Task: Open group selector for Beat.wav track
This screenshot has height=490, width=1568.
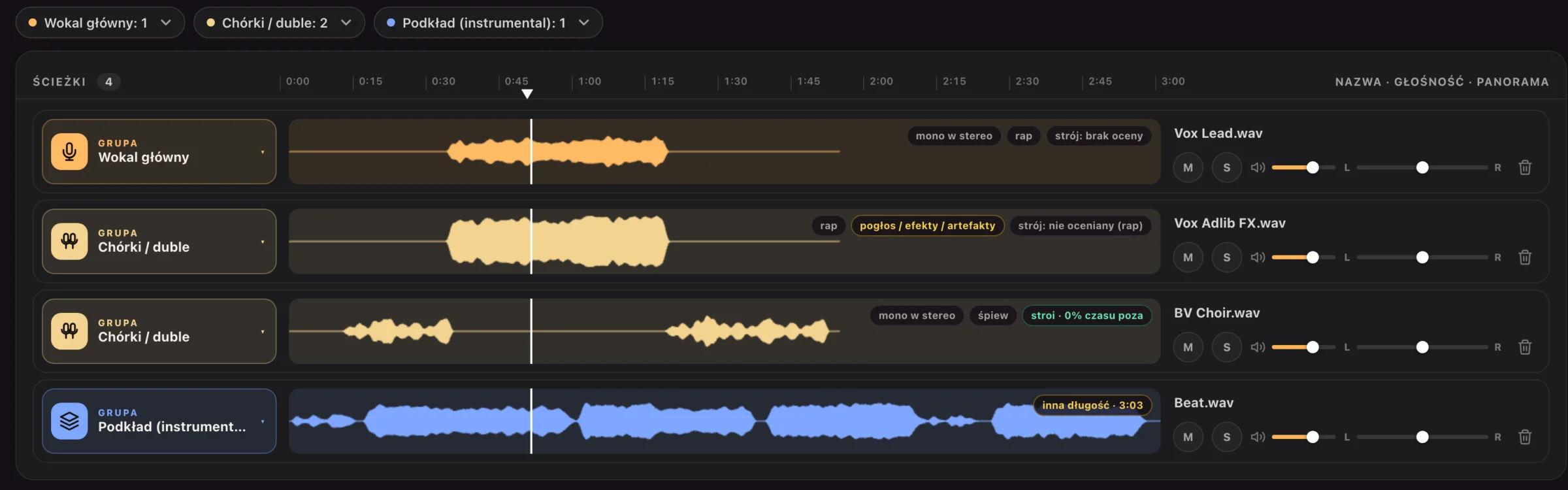Action: [159, 421]
